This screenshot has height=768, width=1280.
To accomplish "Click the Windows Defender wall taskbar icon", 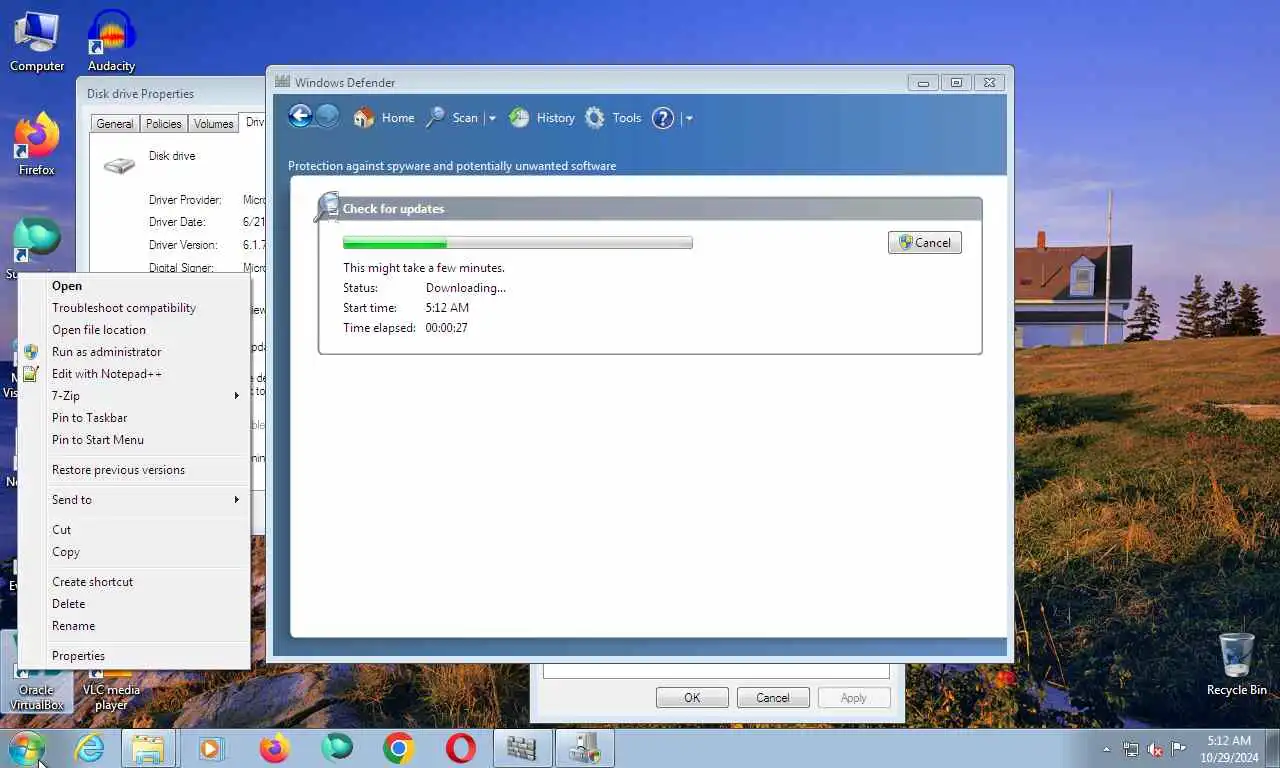I will pos(522,748).
